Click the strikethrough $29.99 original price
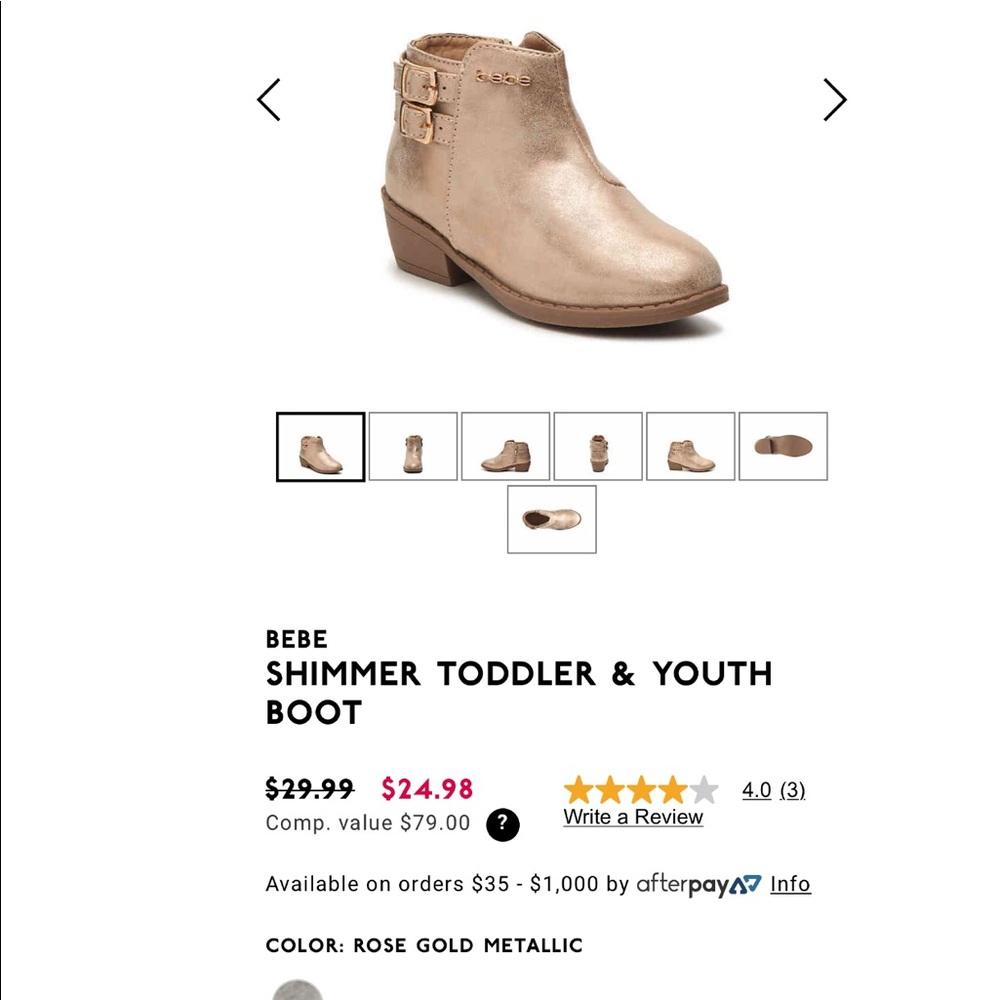This screenshot has height=1000, width=1000. [x=307, y=789]
